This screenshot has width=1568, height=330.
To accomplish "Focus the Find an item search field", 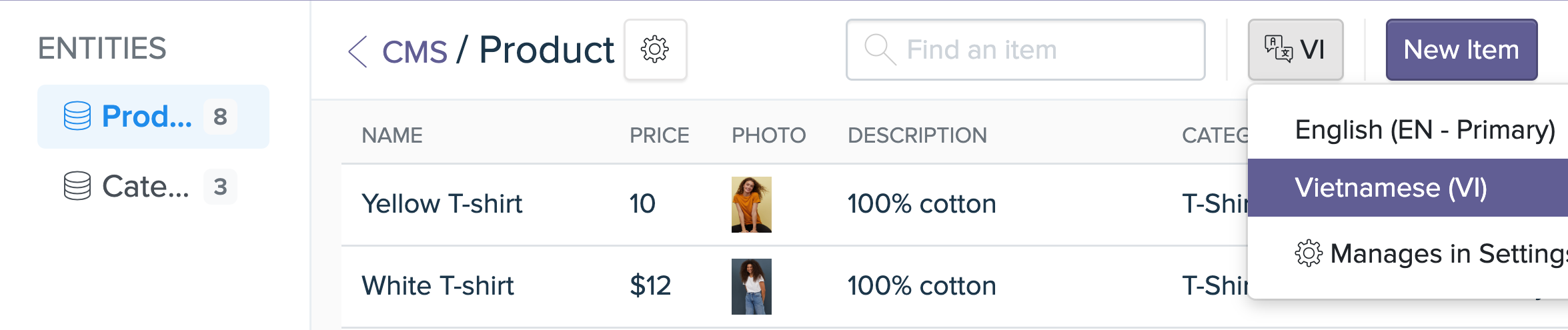I will [1025, 50].
